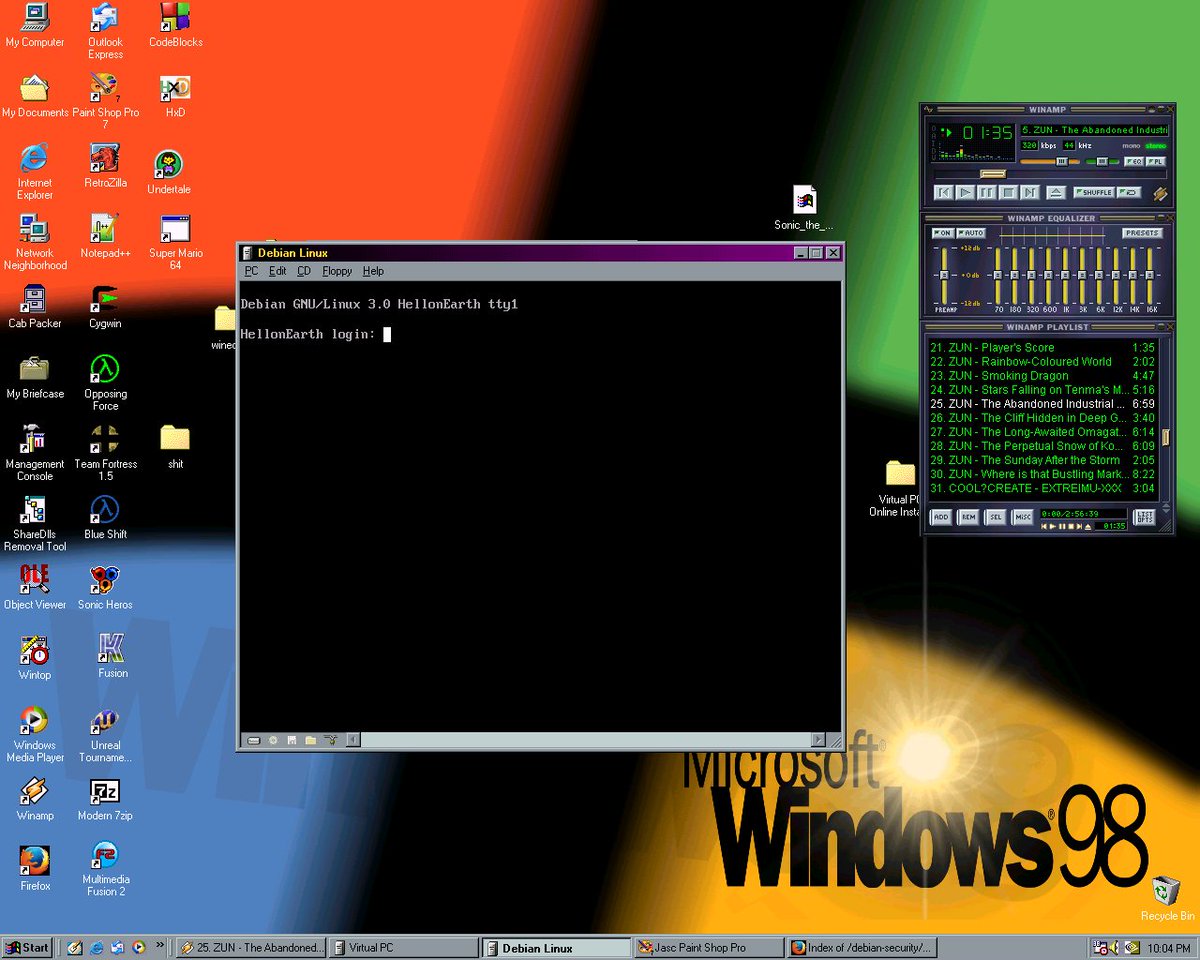Viewport: 1200px width, 960px height.
Task: Open the RetroZilla browser shortcut
Action: coord(105,166)
